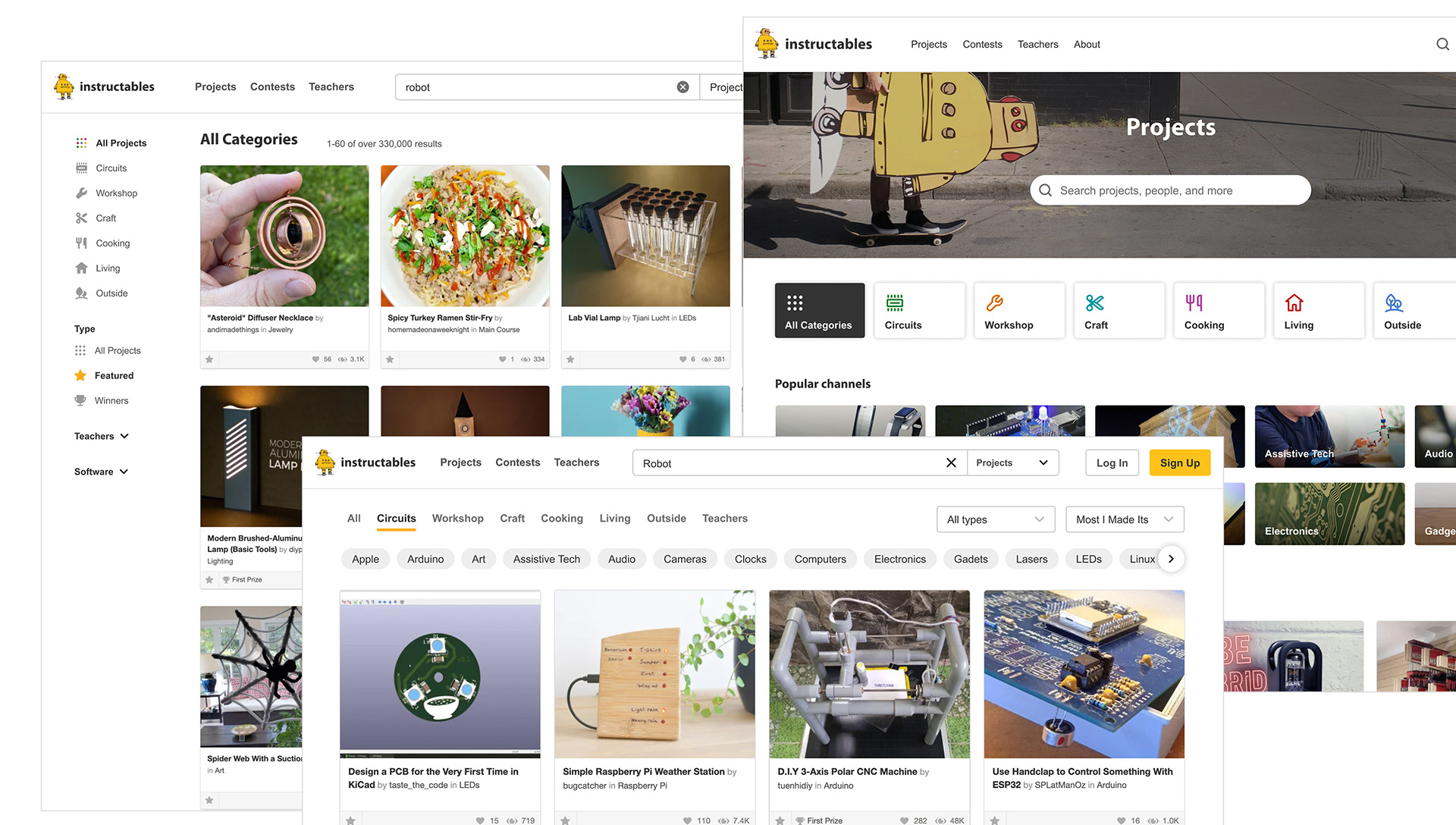Click the favorite star on the Asteroid Diffuser Necklace card

pyautogui.click(x=209, y=359)
